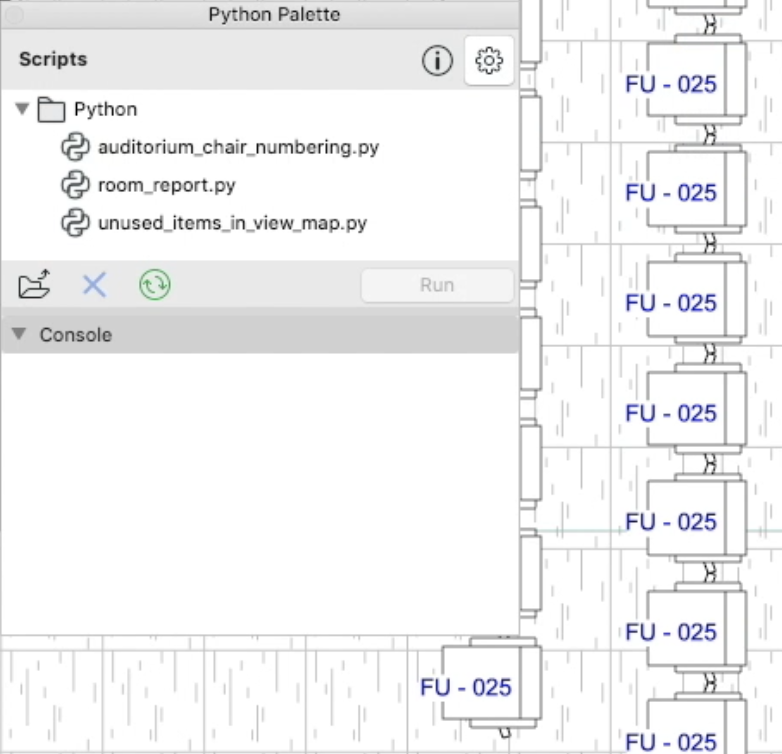Collapse the Console section triangle
The image size is (782, 754).
coord(18,335)
